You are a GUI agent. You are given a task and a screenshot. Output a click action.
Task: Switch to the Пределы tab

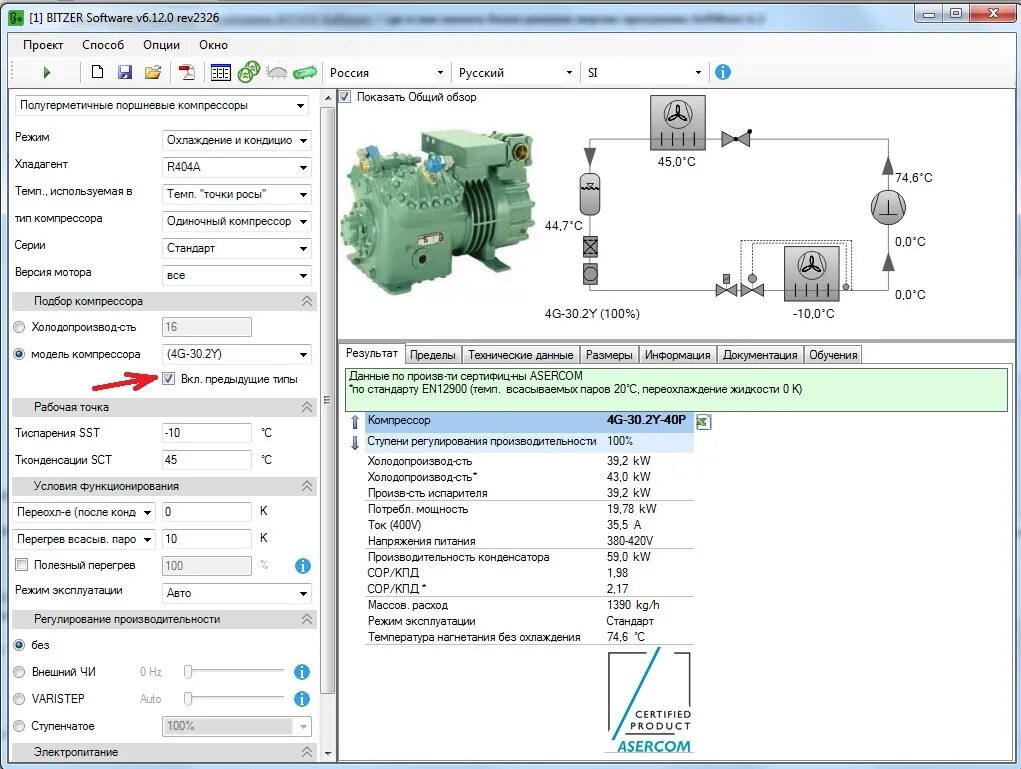(x=433, y=355)
